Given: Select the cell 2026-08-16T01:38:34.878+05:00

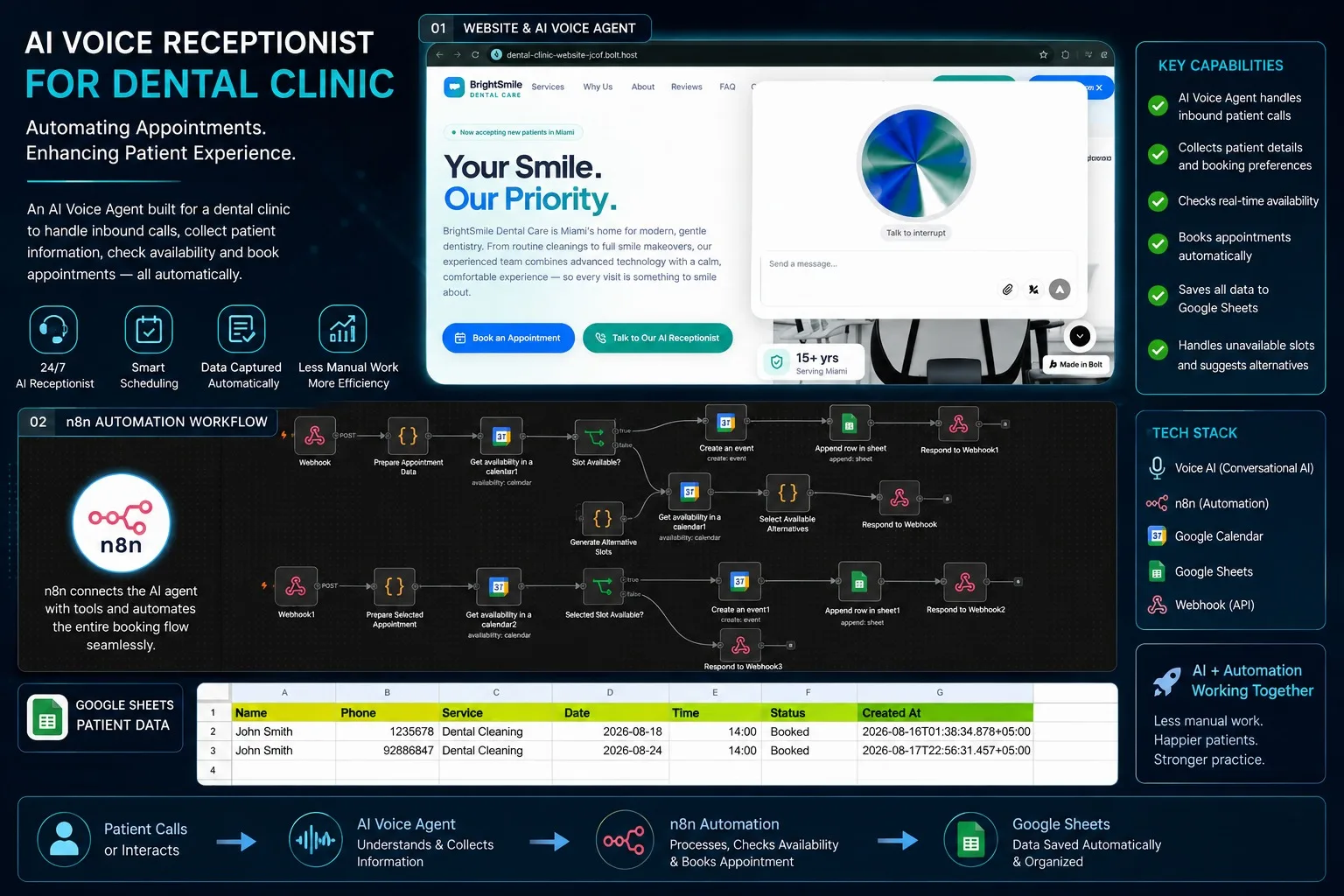Looking at the screenshot, I should point(946,731).
